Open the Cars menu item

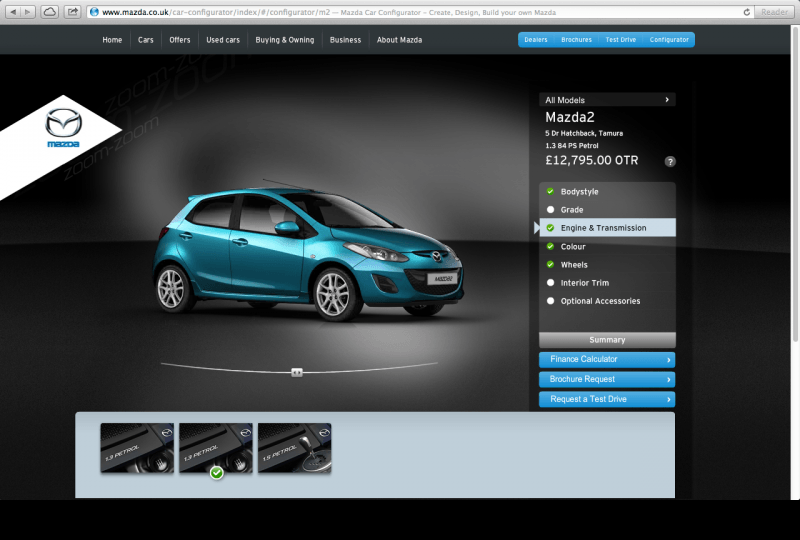click(x=145, y=40)
